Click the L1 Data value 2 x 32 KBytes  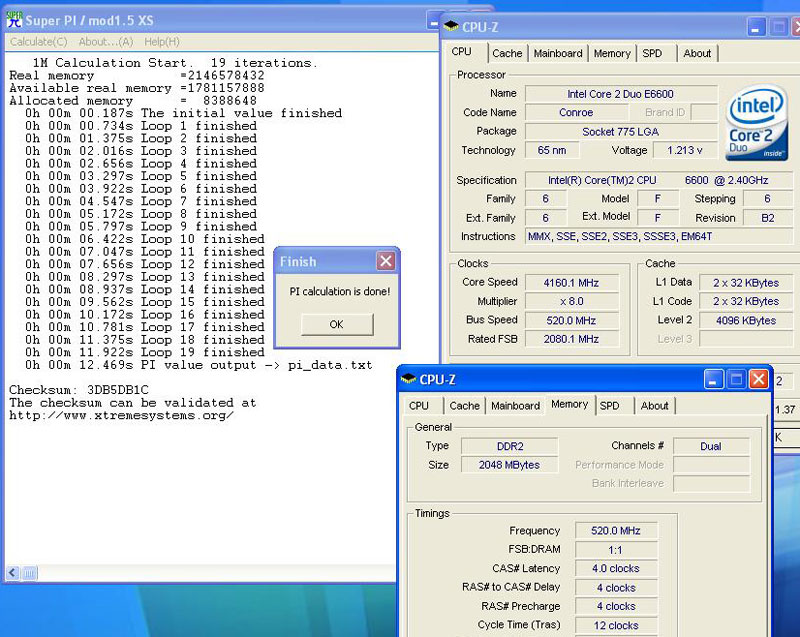point(746,283)
